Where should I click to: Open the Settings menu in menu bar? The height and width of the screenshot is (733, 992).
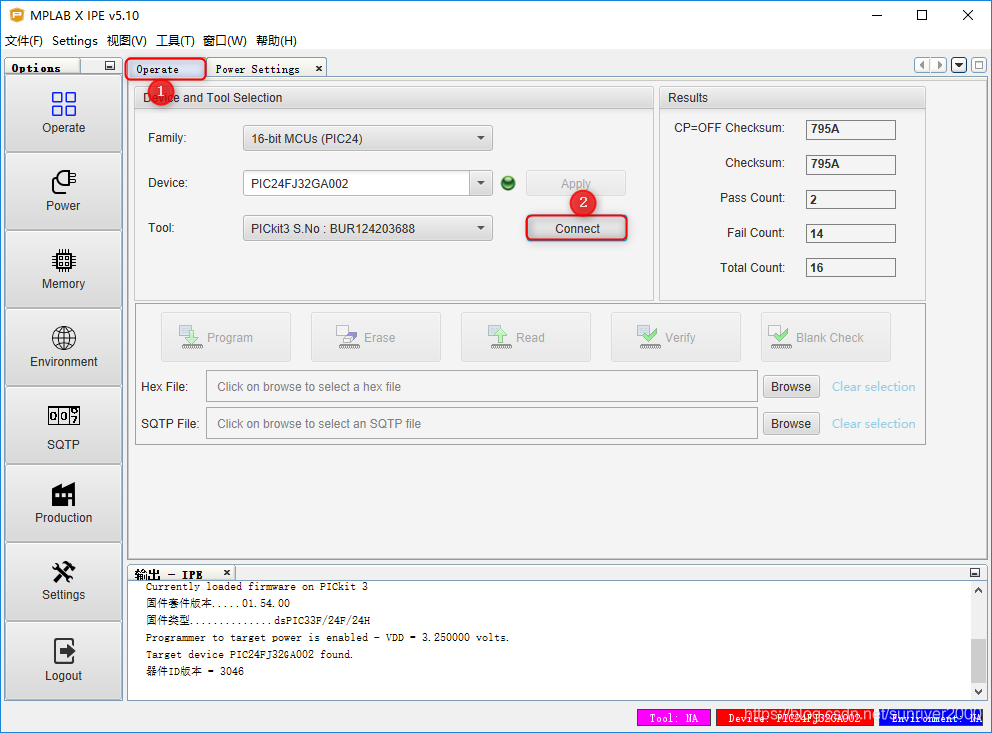pos(75,40)
